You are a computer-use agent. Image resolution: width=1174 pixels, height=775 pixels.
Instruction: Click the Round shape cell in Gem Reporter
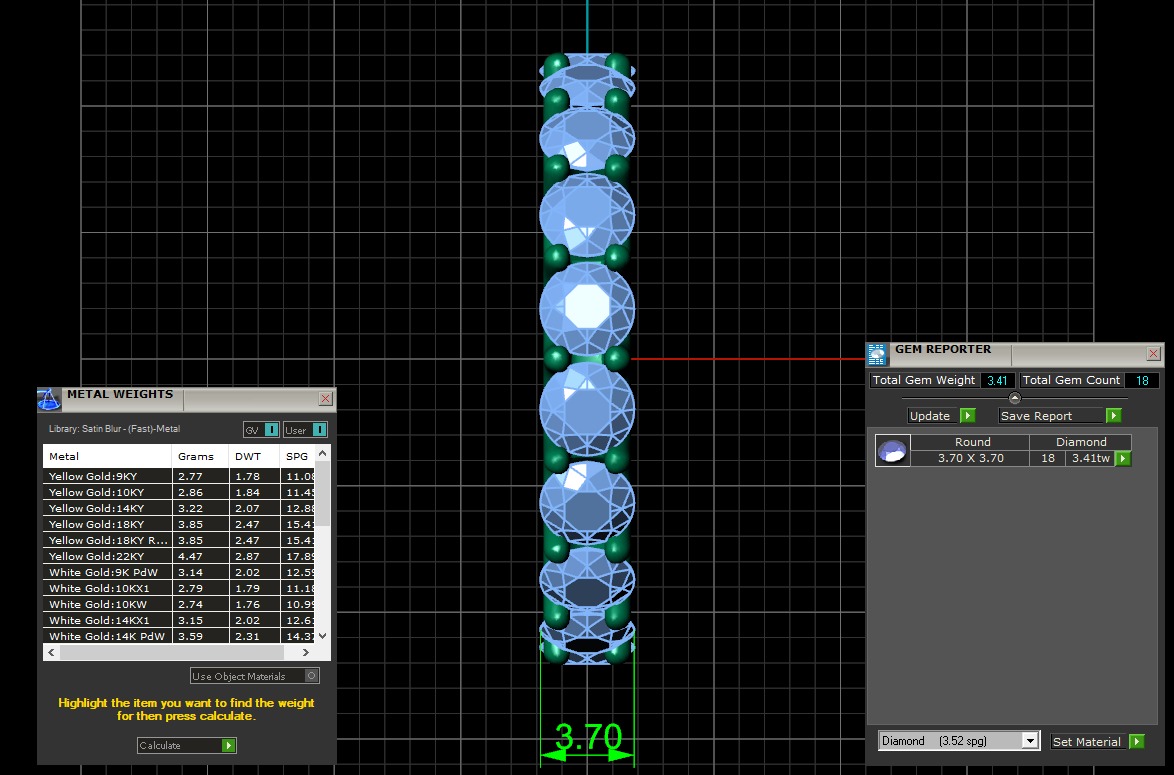click(972, 442)
